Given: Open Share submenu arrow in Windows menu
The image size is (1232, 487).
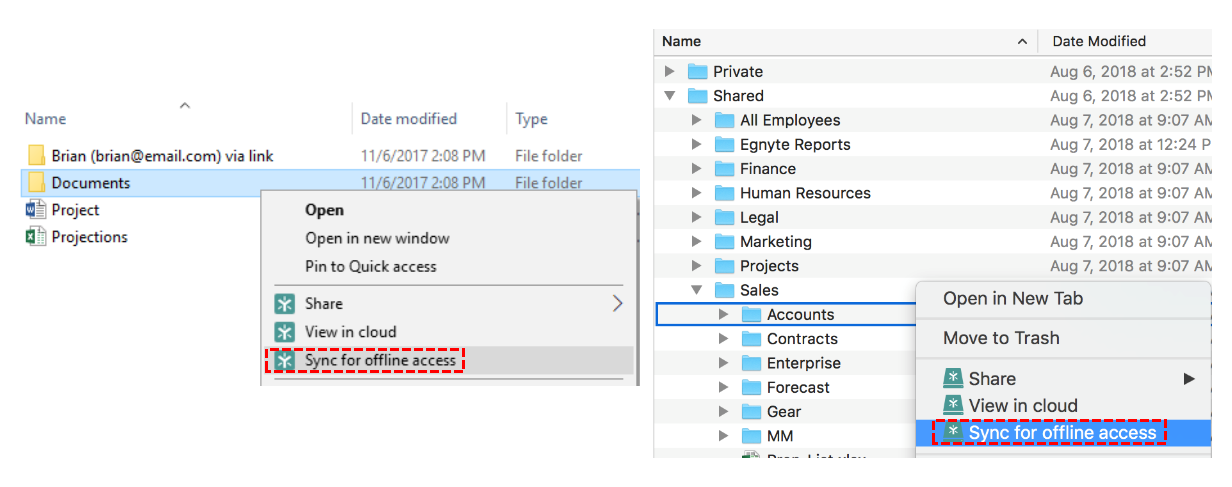Looking at the screenshot, I should point(617,304).
